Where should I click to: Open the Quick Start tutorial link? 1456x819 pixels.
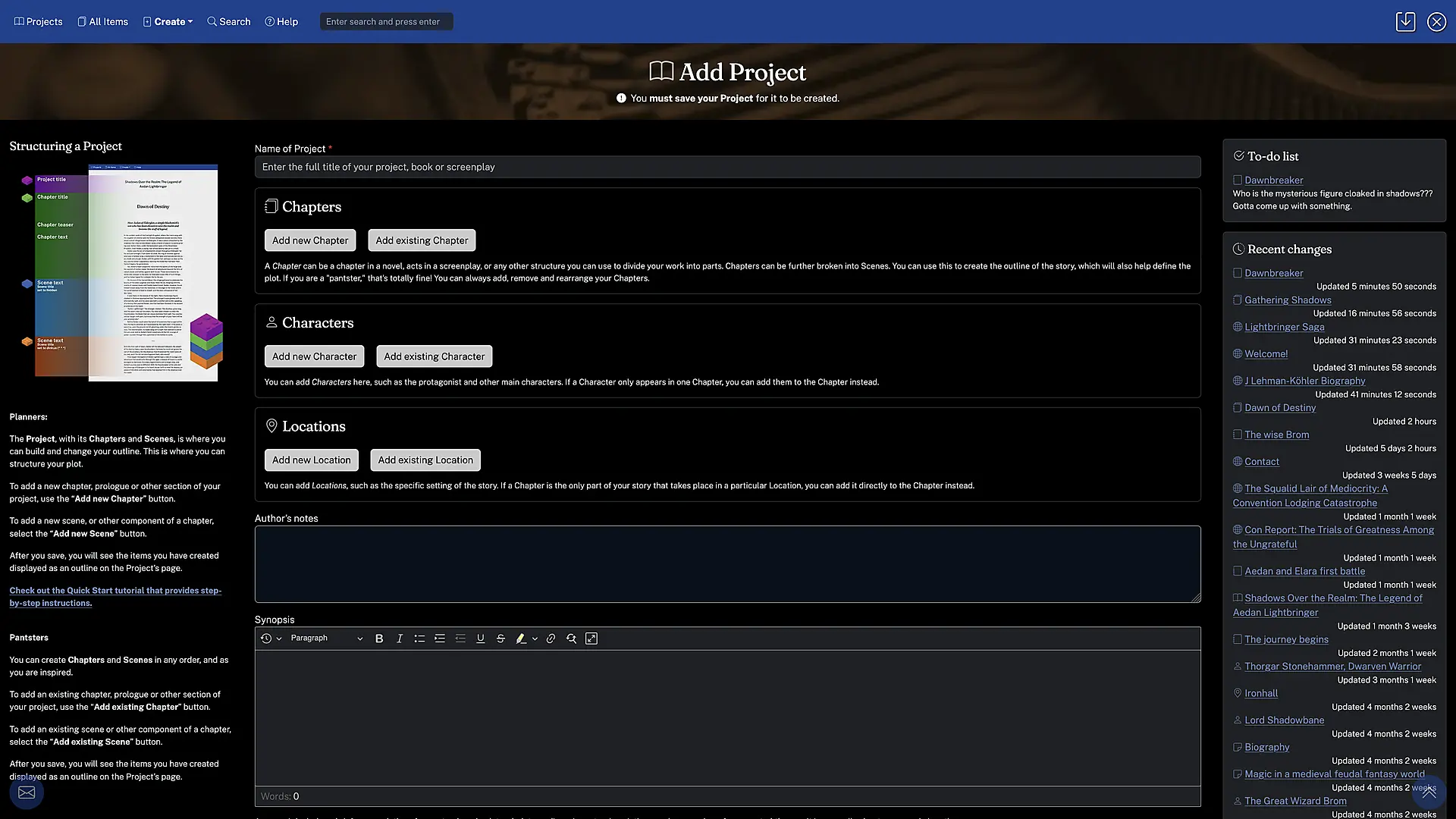[115, 597]
